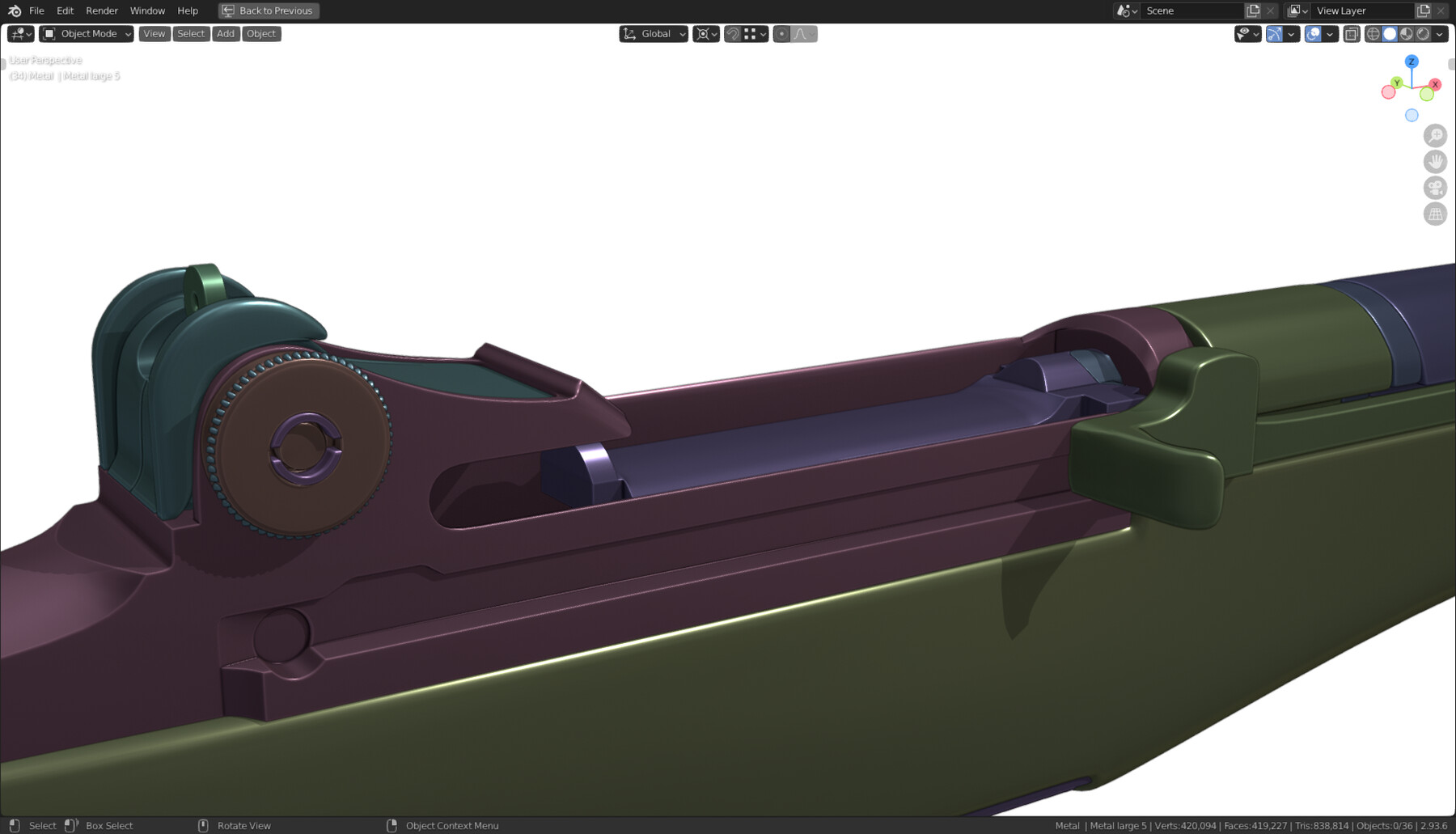
Task: Open the interaction mode dropdown showing Object Mode
Action: (85, 33)
